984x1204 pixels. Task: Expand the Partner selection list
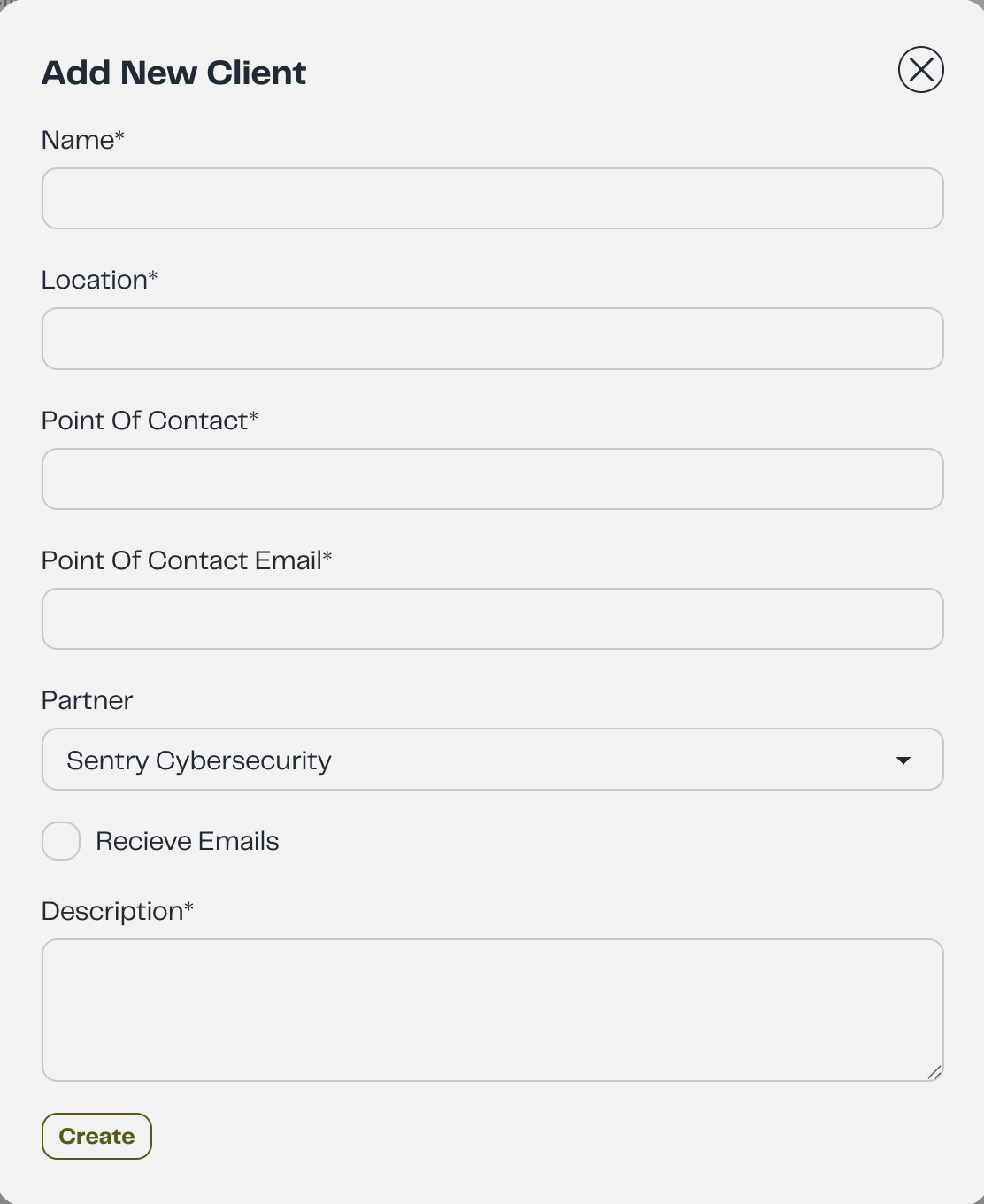point(492,759)
